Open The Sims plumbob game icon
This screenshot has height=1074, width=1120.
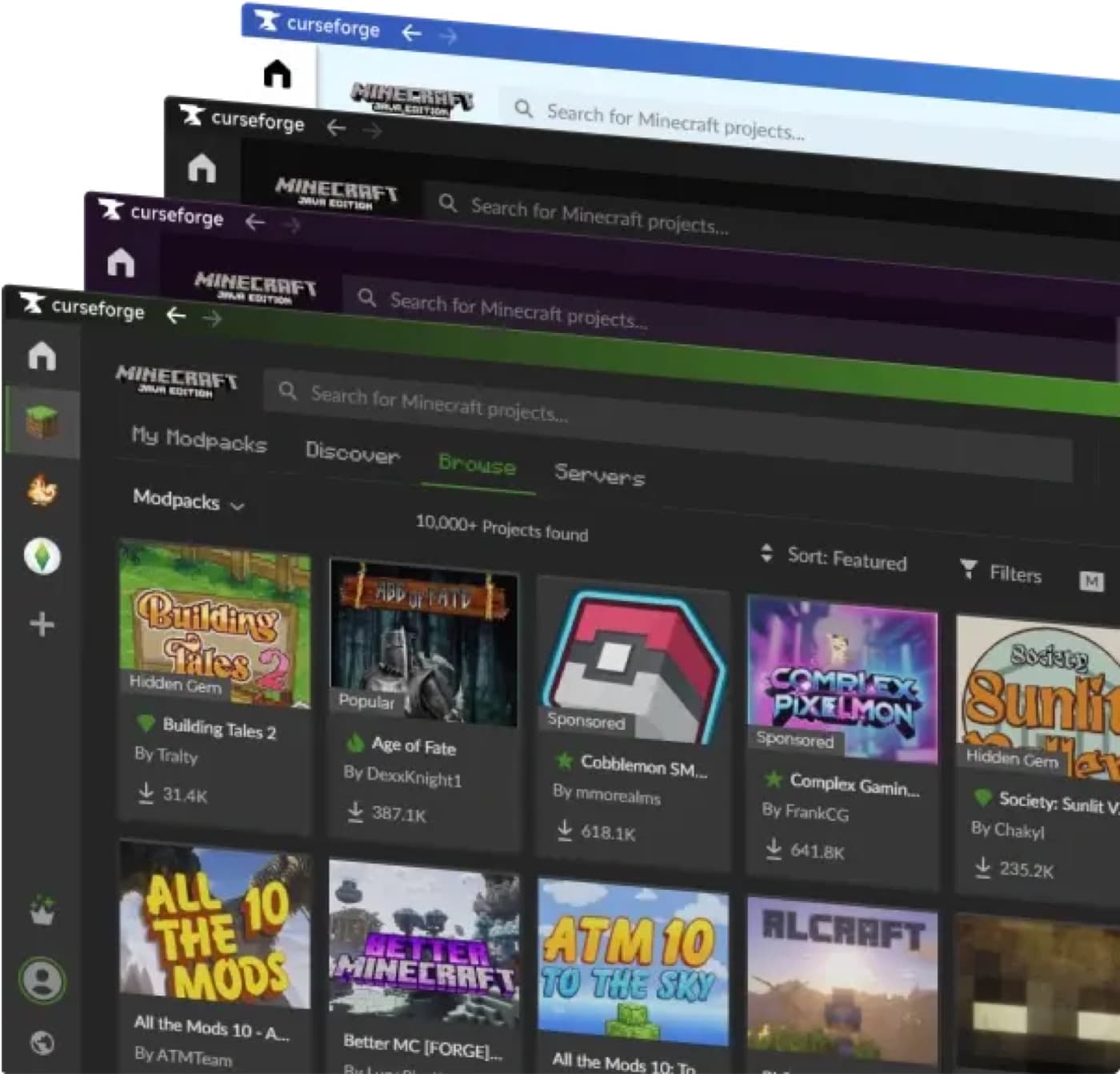click(x=42, y=556)
